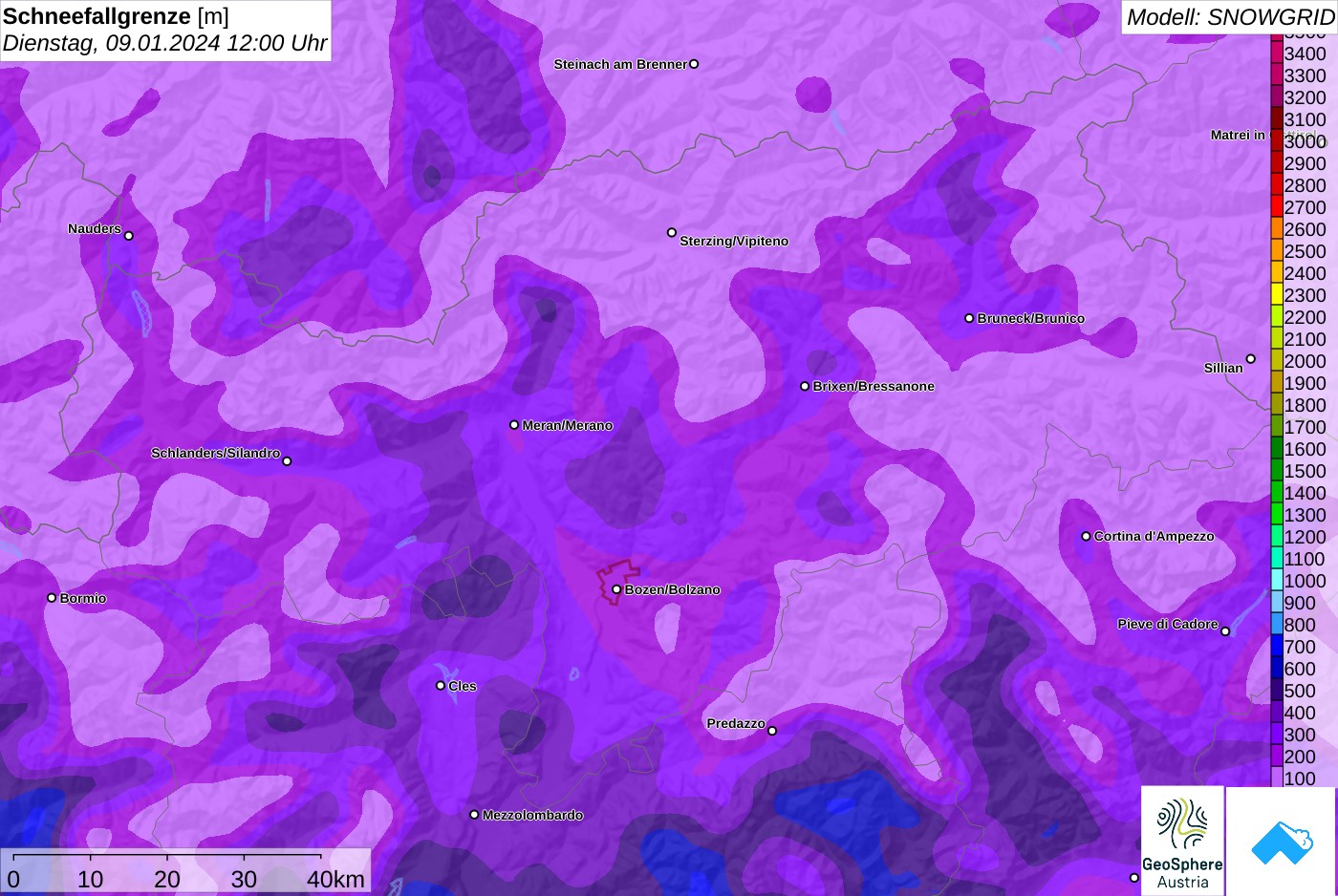This screenshot has width=1338, height=896.
Task: Click the red 2700 legend color swatch
Action: (1276, 207)
